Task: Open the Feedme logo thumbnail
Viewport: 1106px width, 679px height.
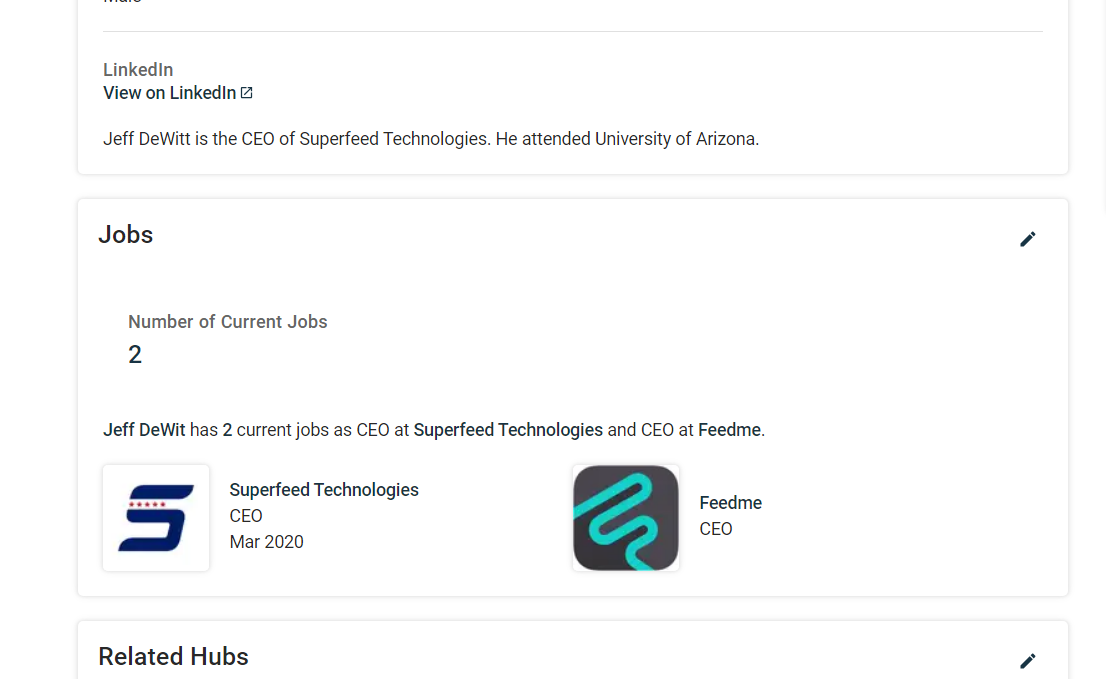Action: pos(626,518)
